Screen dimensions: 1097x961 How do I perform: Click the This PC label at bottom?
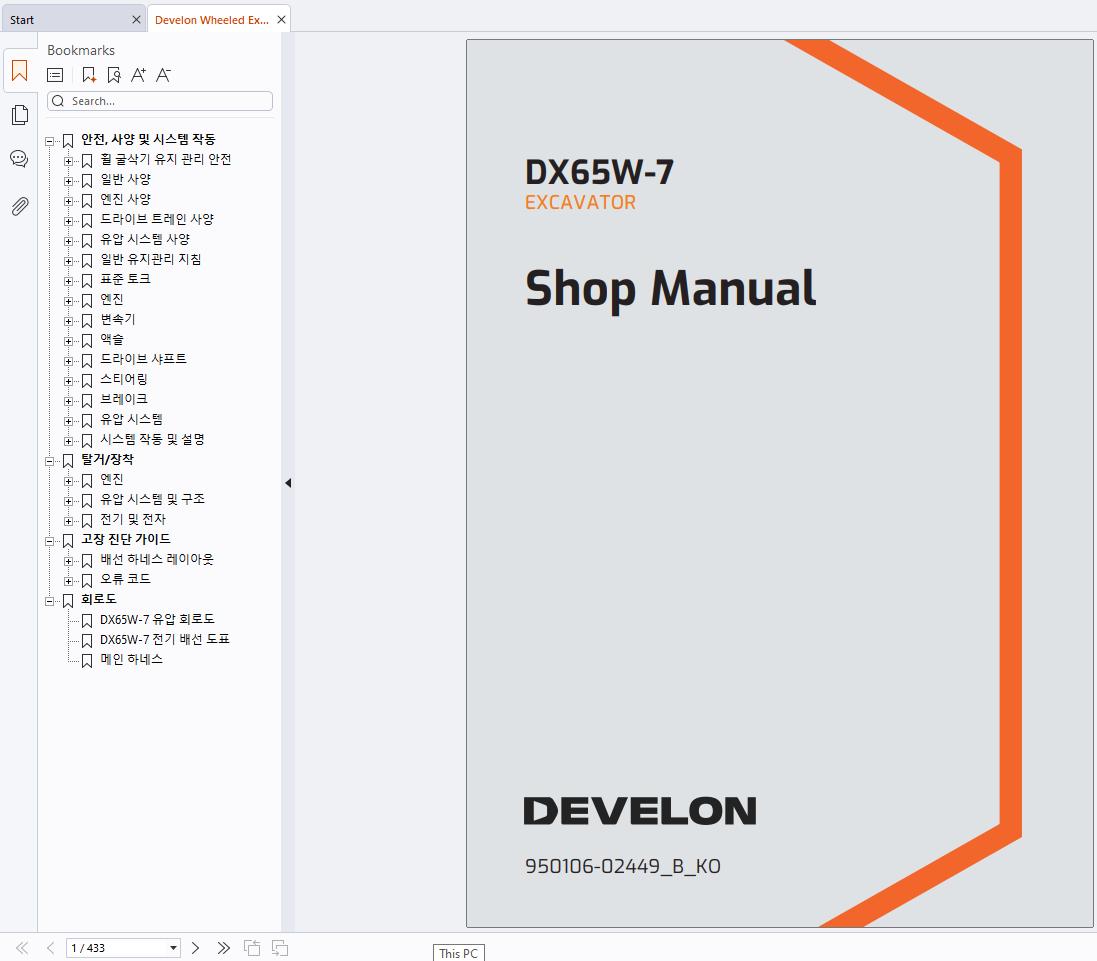point(458,953)
